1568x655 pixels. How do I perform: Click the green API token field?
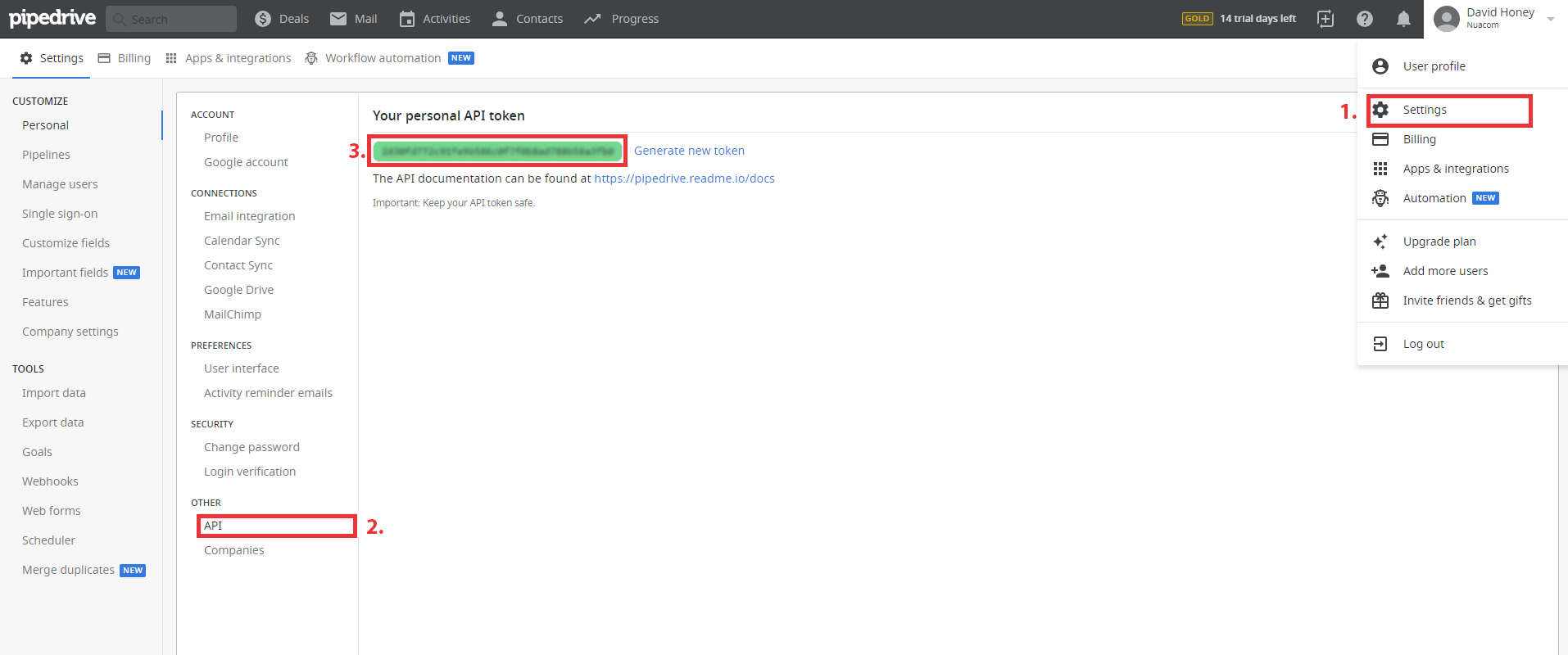click(x=497, y=151)
